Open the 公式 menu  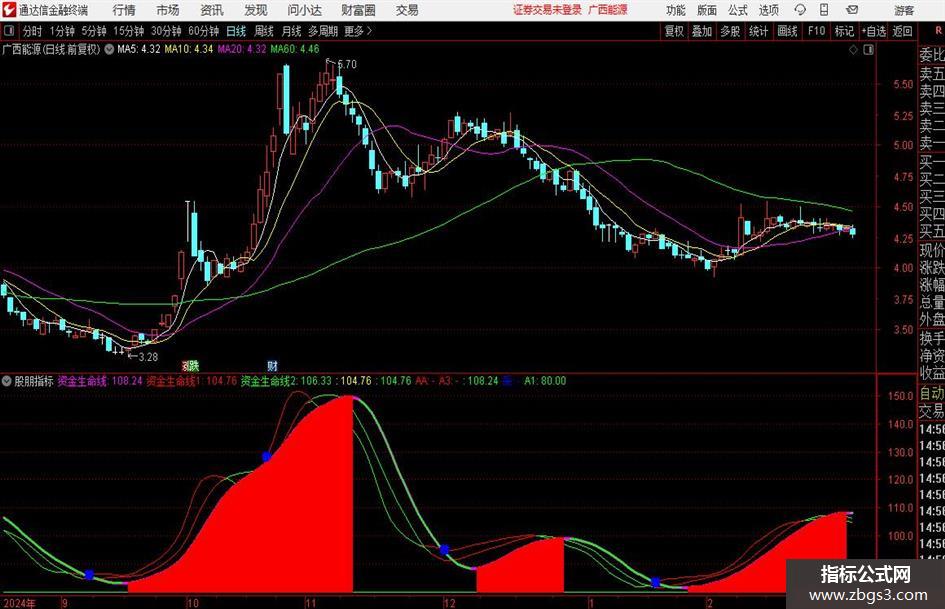coord(738,10)
